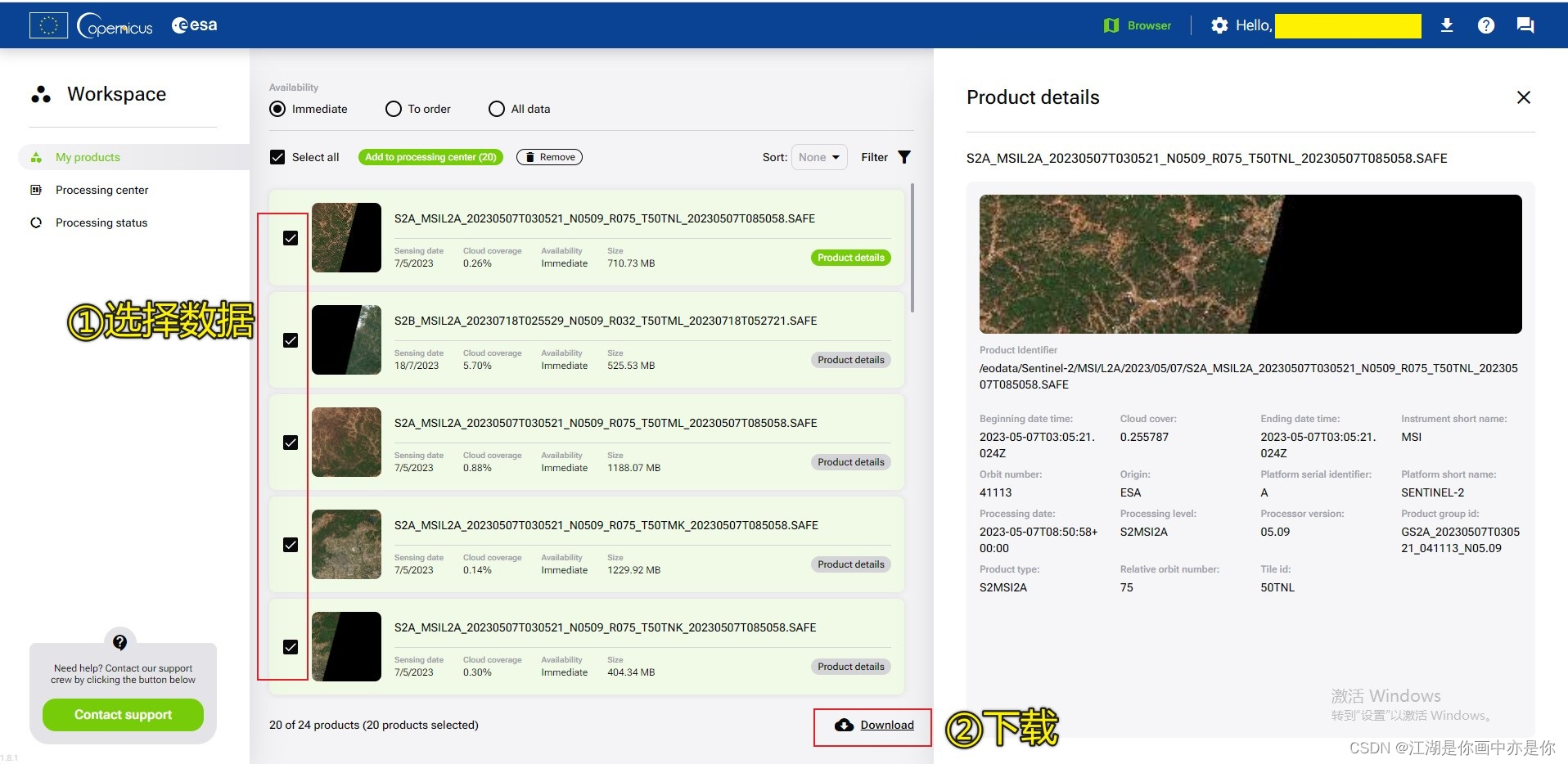Click the T50TMK product name text
Image resolution: width=1568 pixels, height=764 pixels.
(606, 525)
